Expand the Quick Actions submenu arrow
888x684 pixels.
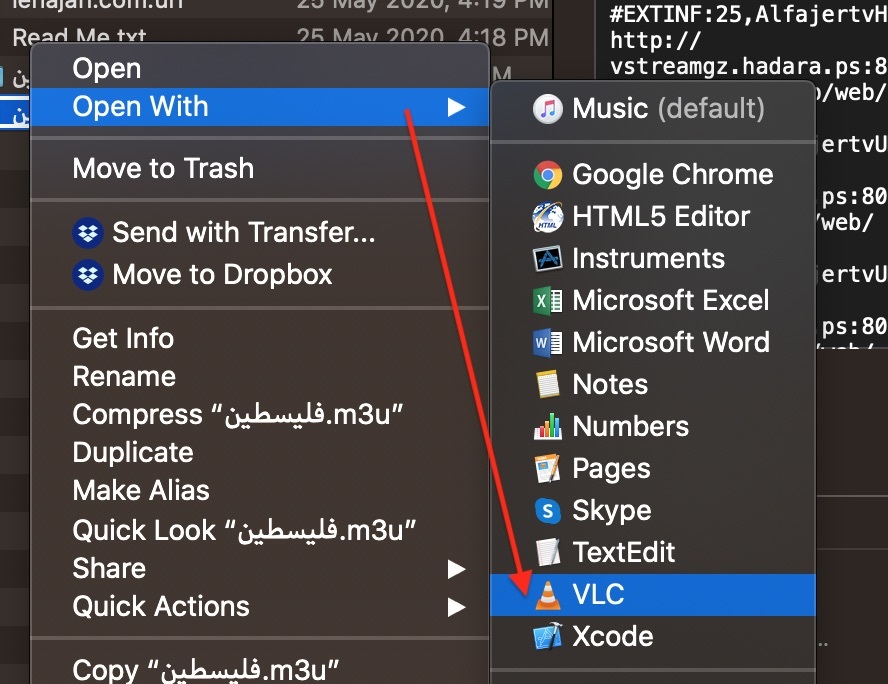pos(456,607)
